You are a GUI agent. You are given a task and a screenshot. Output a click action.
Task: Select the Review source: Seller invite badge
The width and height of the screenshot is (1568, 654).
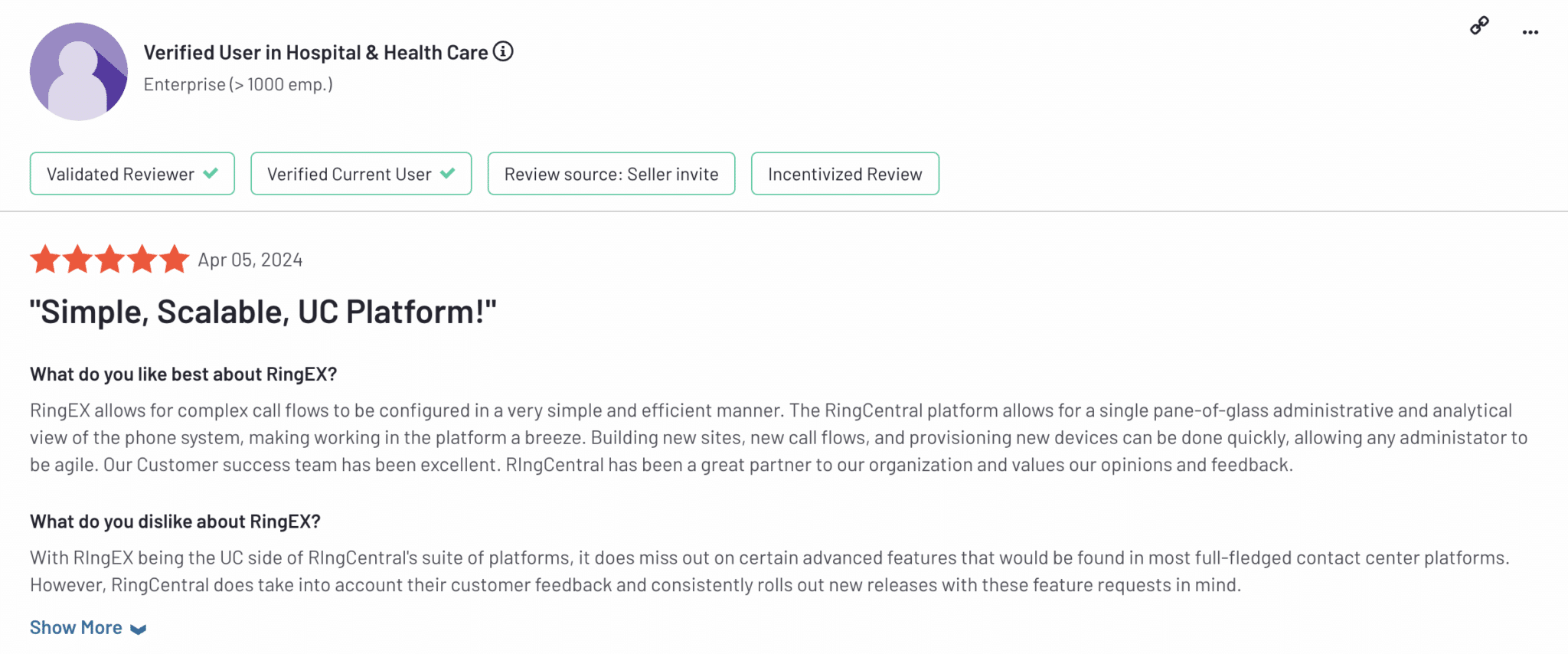click(611, 175)
